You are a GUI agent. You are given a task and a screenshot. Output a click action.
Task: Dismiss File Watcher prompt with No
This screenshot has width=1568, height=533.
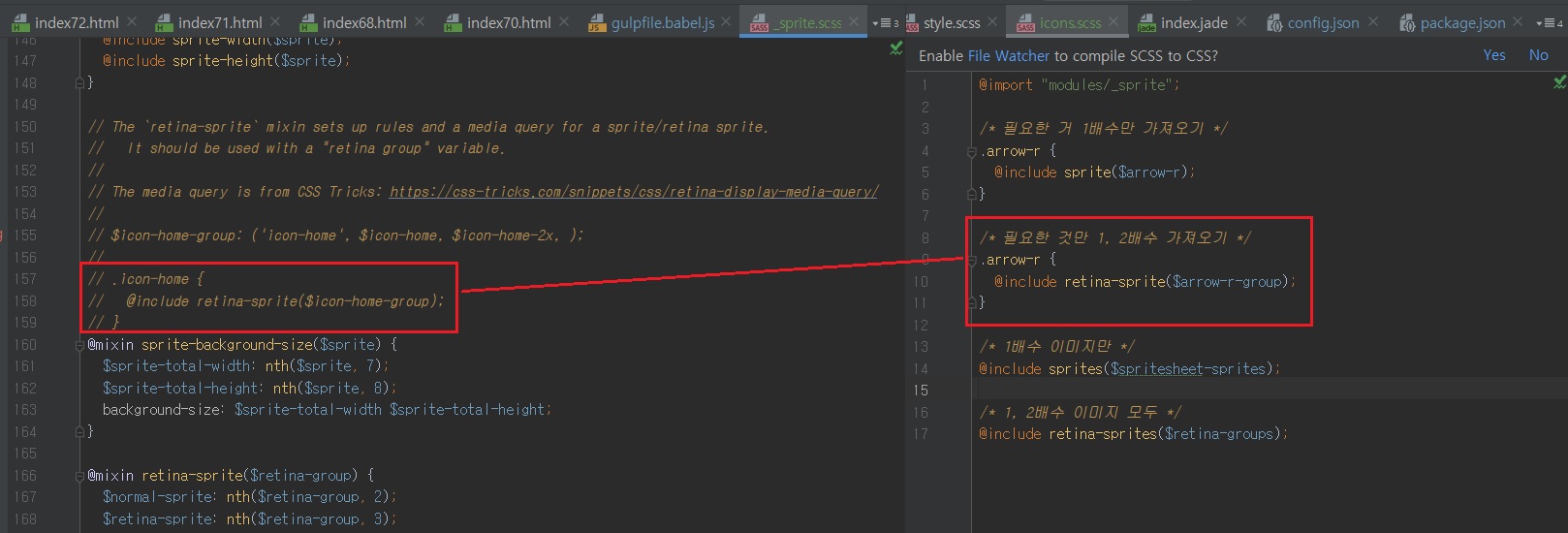1538,55
